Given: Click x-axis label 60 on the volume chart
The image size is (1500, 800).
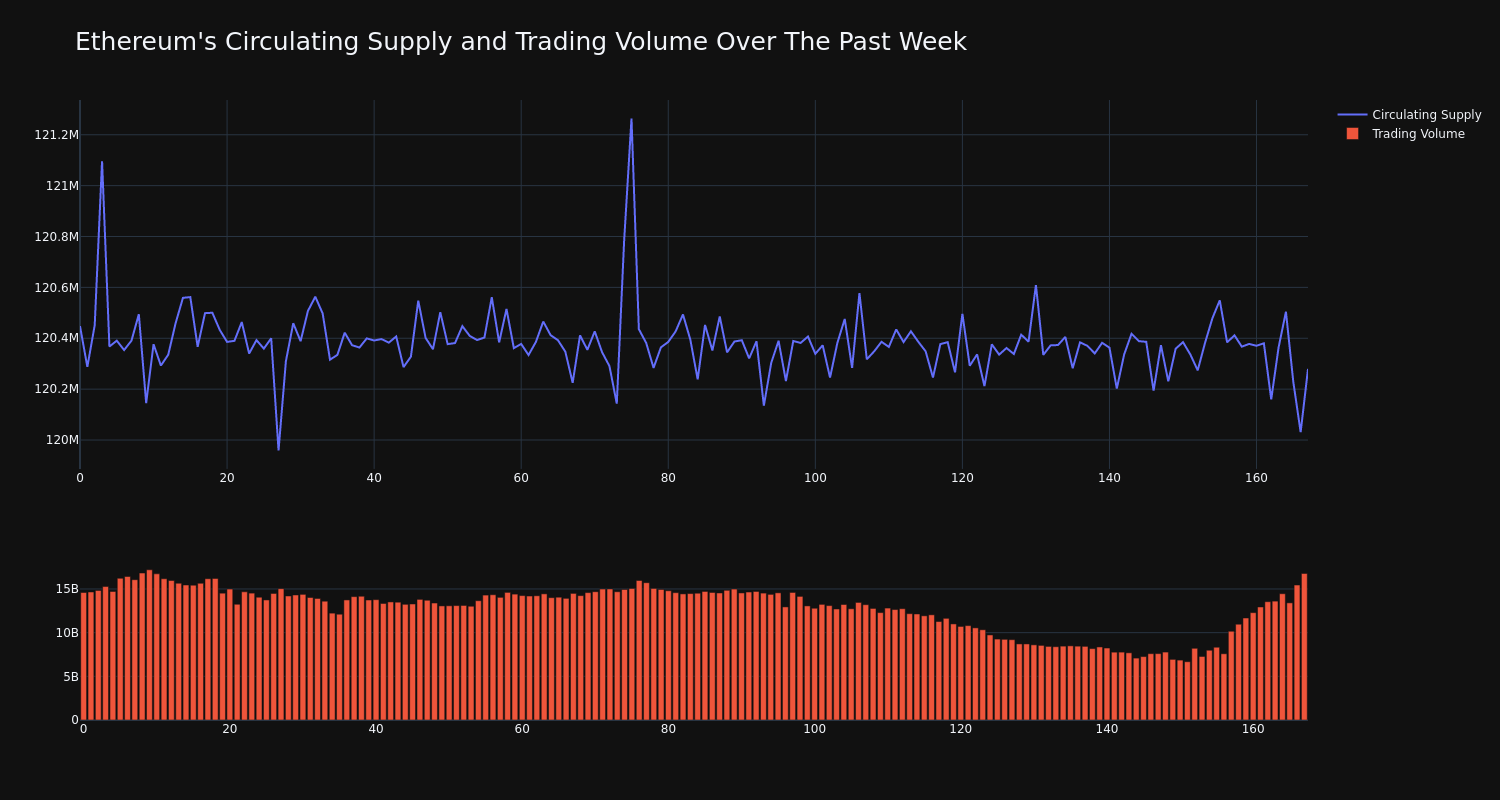Looking at the screenshot, I should coord(522,729).
